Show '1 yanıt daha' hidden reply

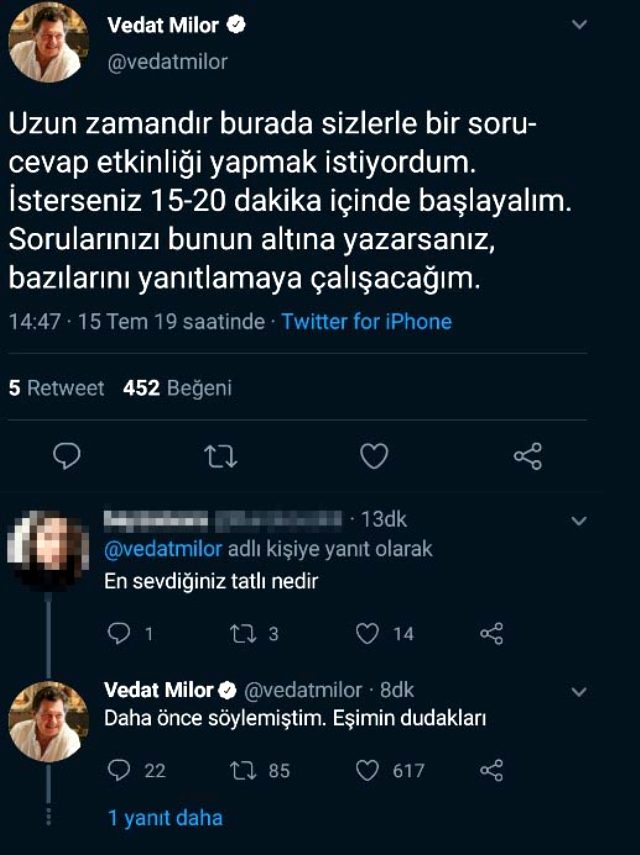(165, 818)
